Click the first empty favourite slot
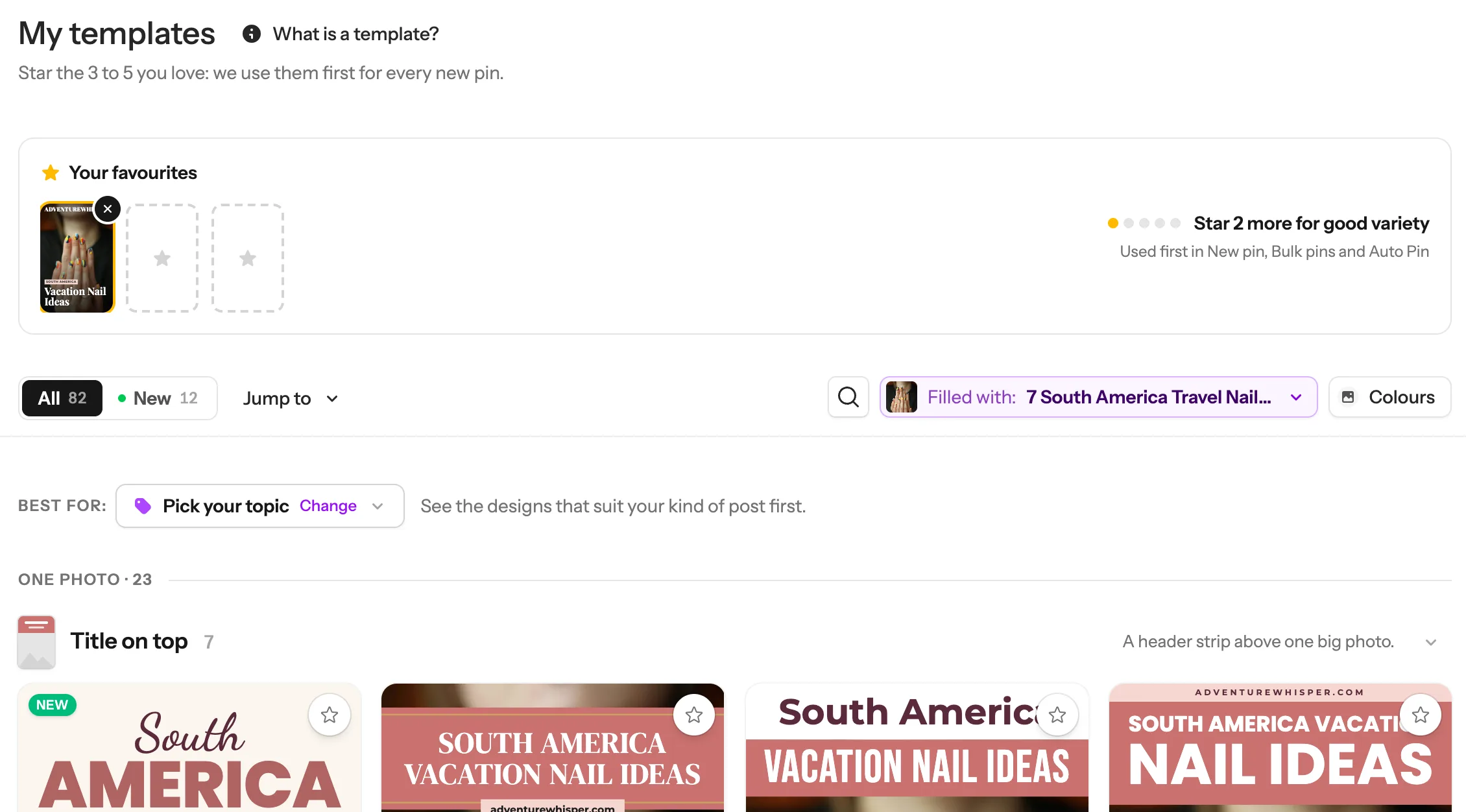Image resolution: width=1466 pixels, height=812 pixels. click(162, 258)
